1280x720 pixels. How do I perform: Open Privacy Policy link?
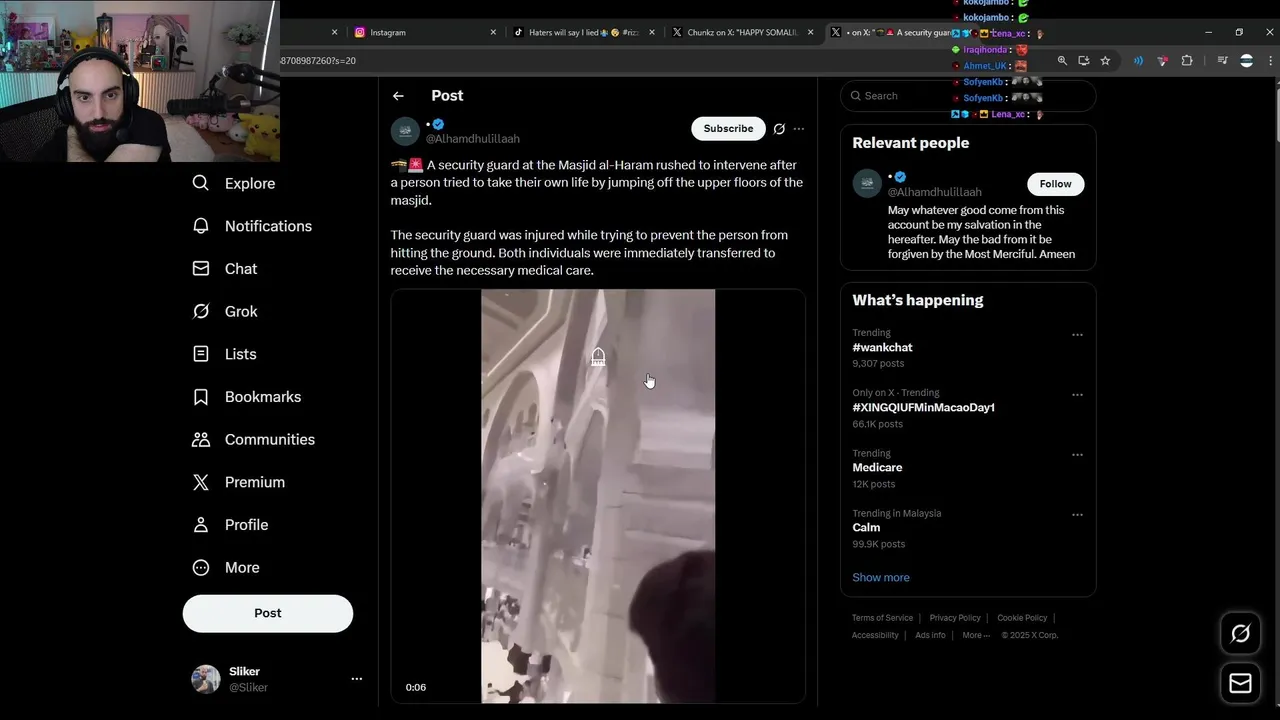(955, 618)
